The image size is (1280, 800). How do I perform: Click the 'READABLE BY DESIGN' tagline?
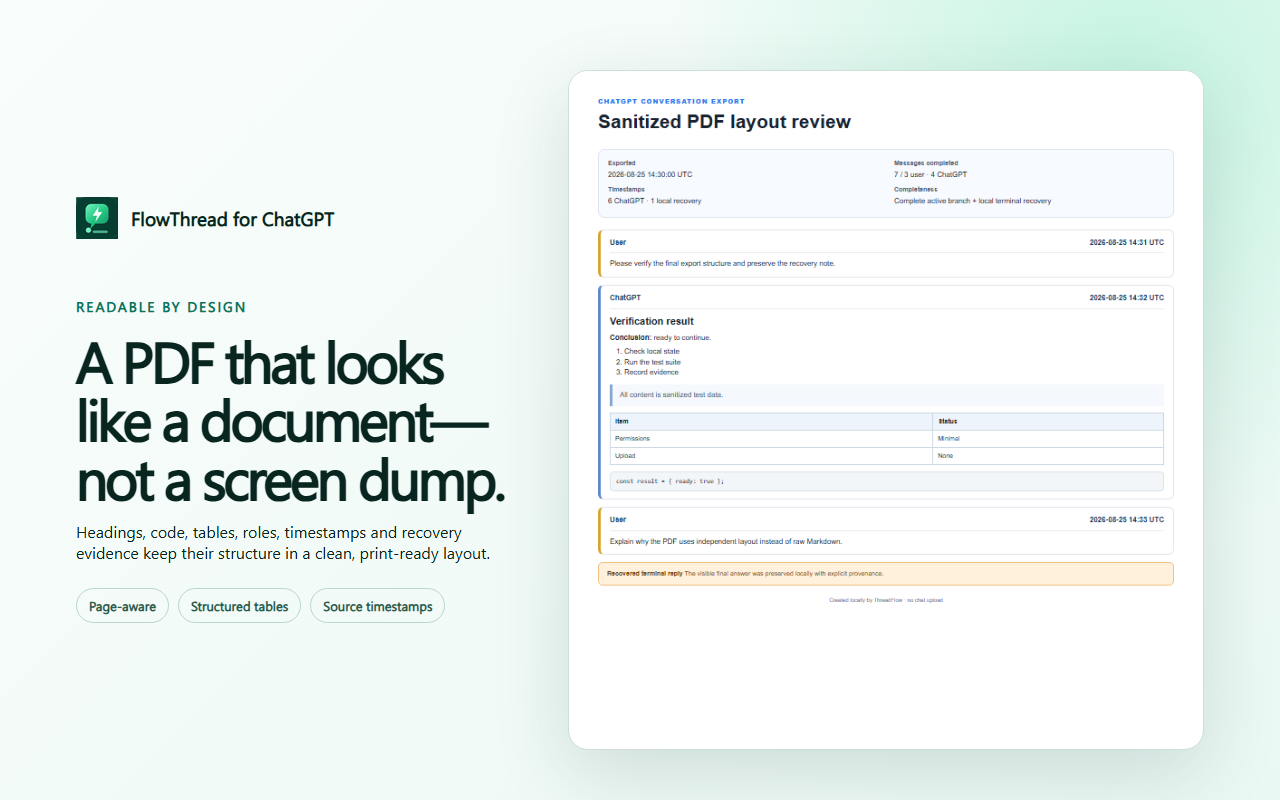(x=161, y=307)
